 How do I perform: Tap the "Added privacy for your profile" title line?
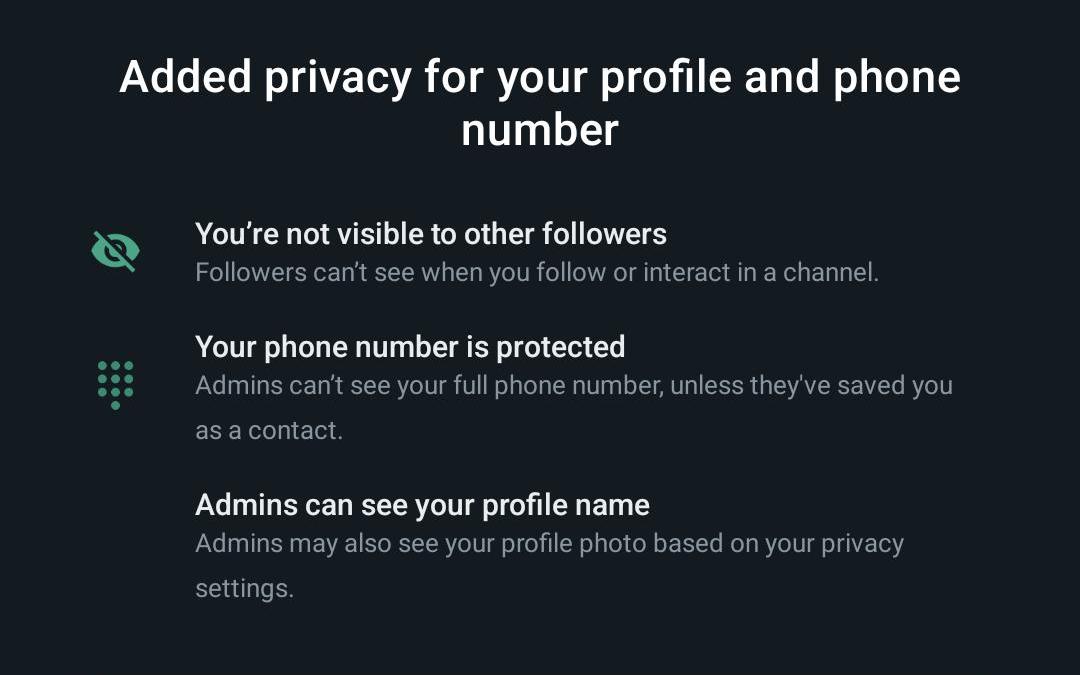[x=540, y=77]
